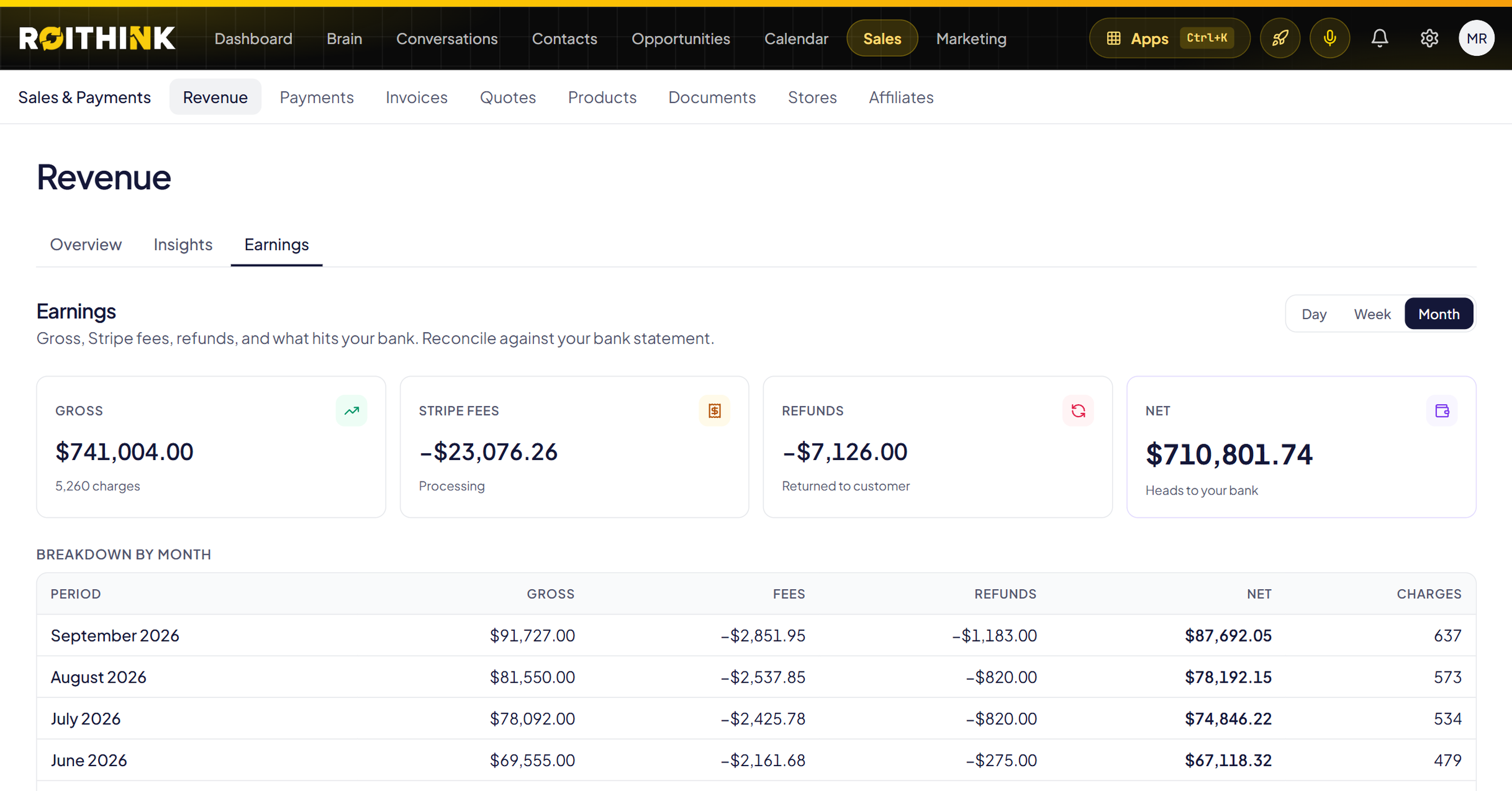Open Opportunities in top navigation
Screen dimensions: 1512x791
coord(680,39)
